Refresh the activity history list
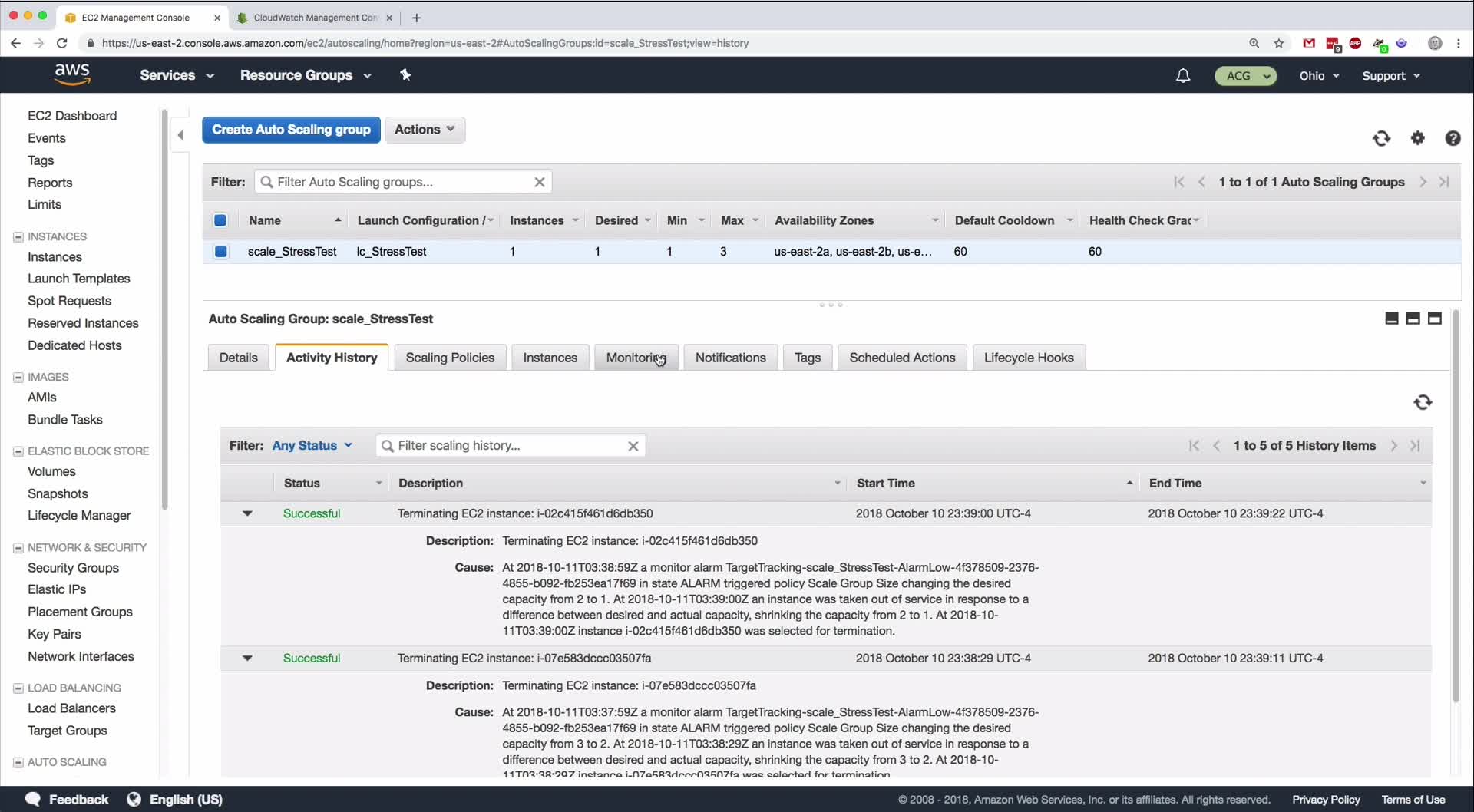Screen dimensions: 1474x812 (x=1423, y=402)
